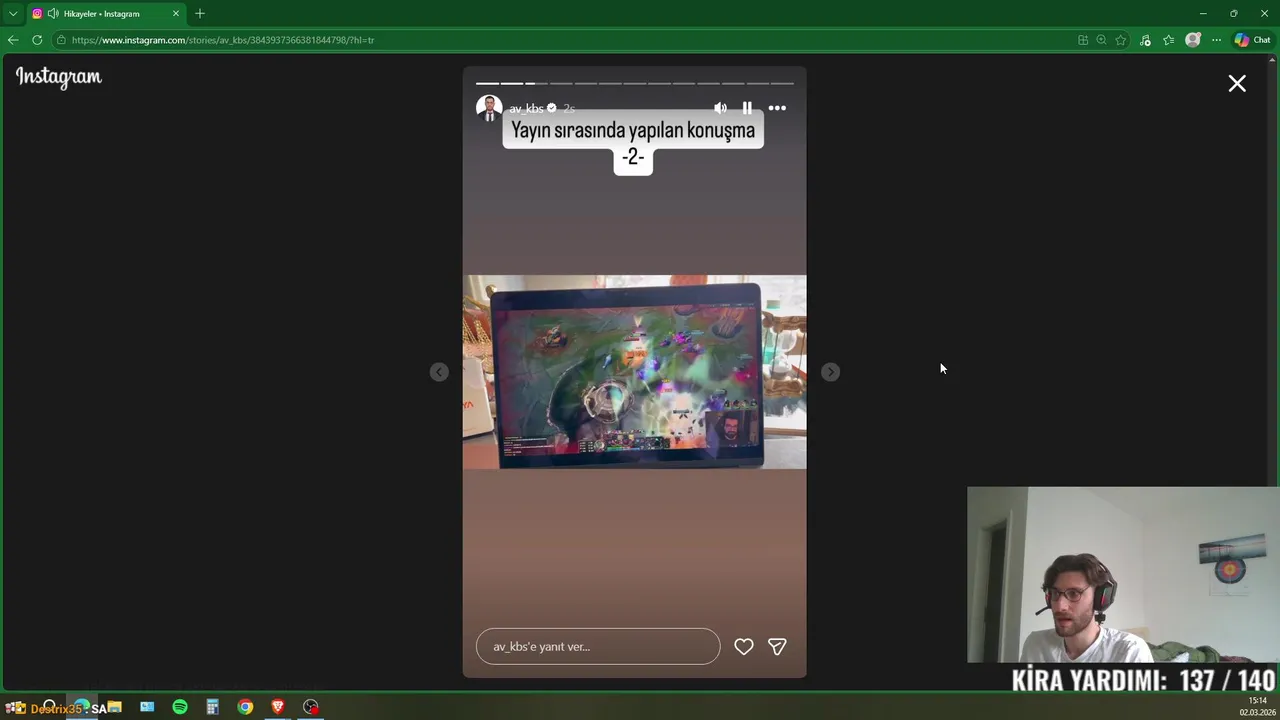Viewport: 1280px width, 720px height.
Task: Open the media control music icon
Action: pos(1145,40)
